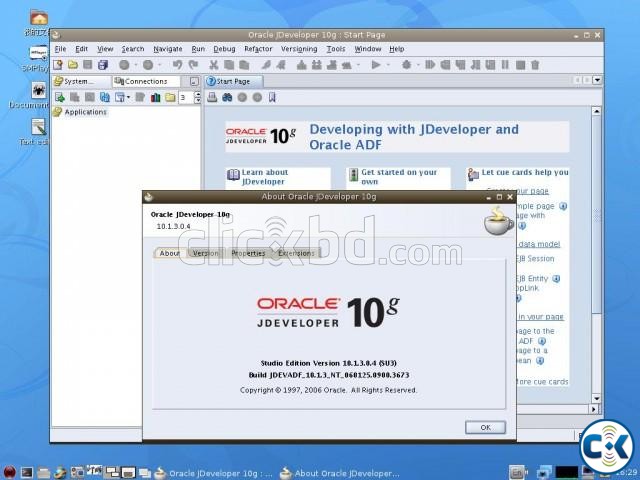The image size is (640, 480).
Task: Switch to the Extensions tab in About dialog
Action: 296,253
